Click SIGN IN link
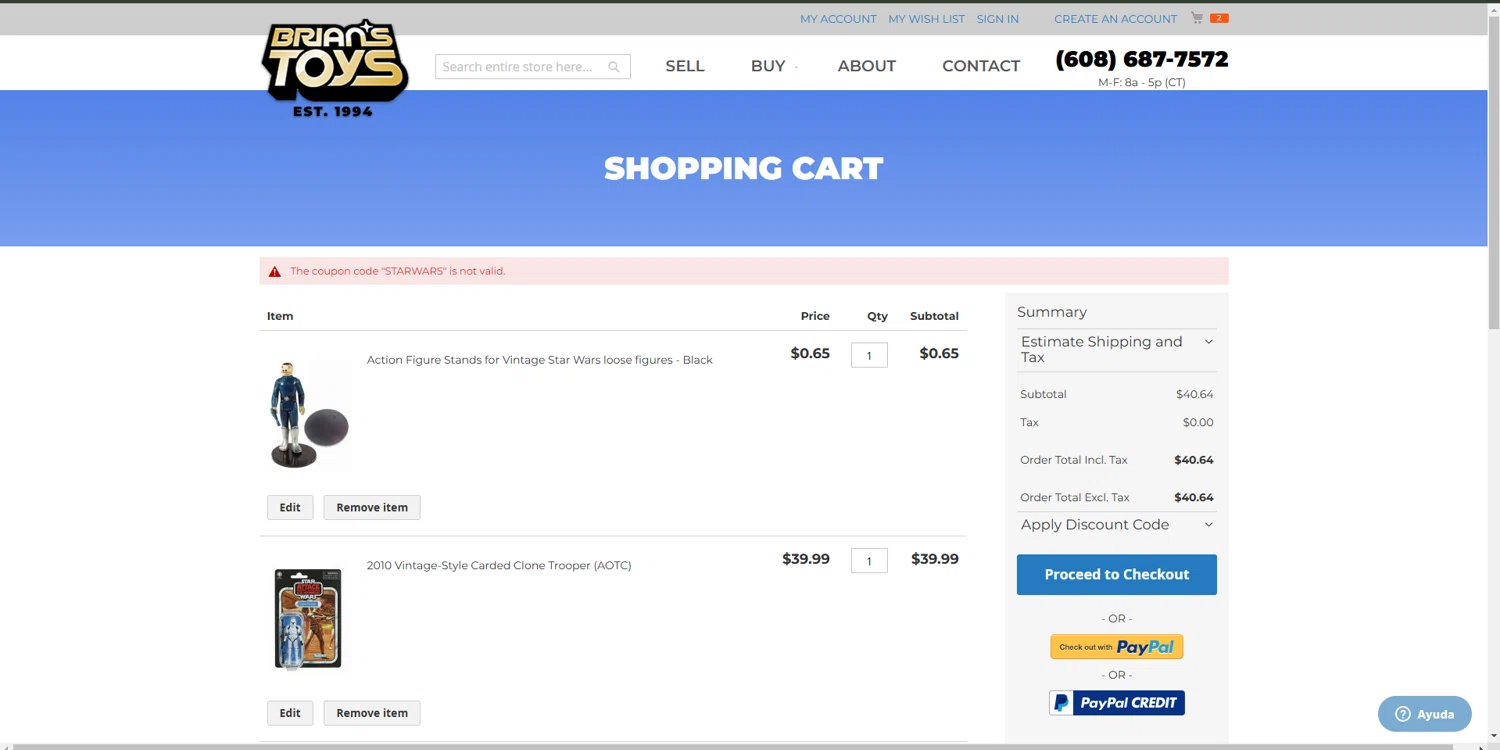Viewport: 1500px width, 750px height. pyautogui.click(x=998, y=19)
